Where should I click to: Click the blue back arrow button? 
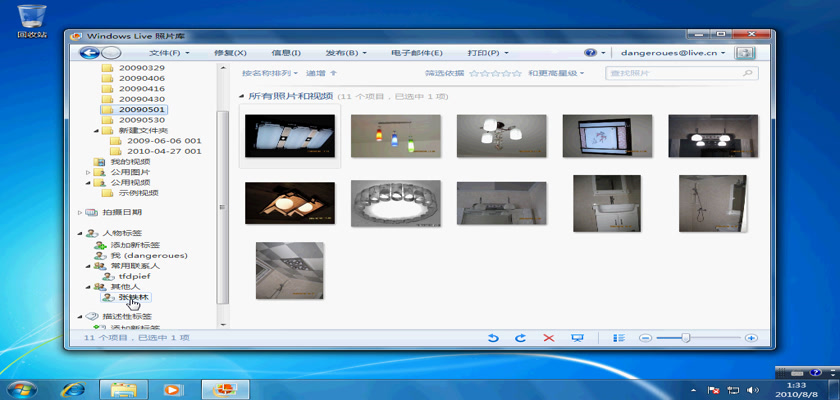89,52
